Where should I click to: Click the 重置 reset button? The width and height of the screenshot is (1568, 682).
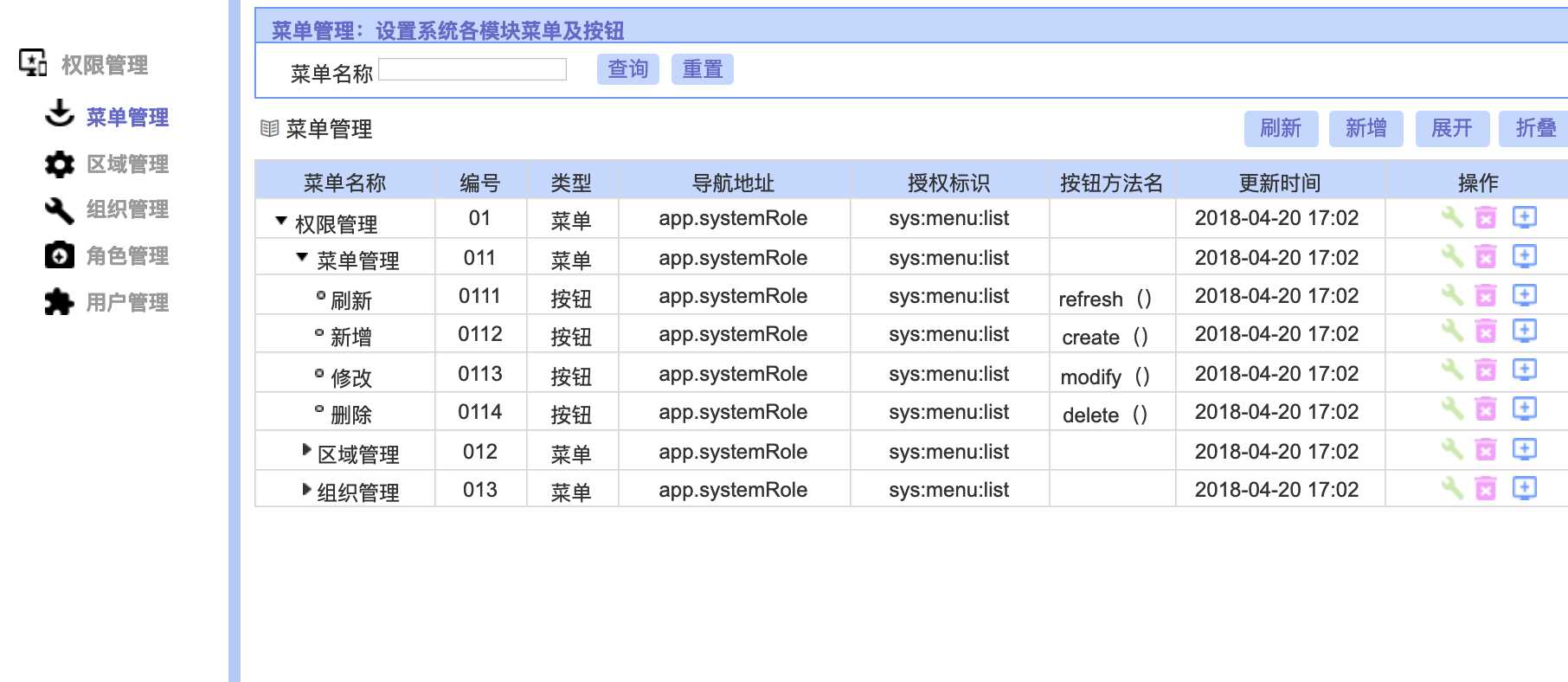point(703,69)
